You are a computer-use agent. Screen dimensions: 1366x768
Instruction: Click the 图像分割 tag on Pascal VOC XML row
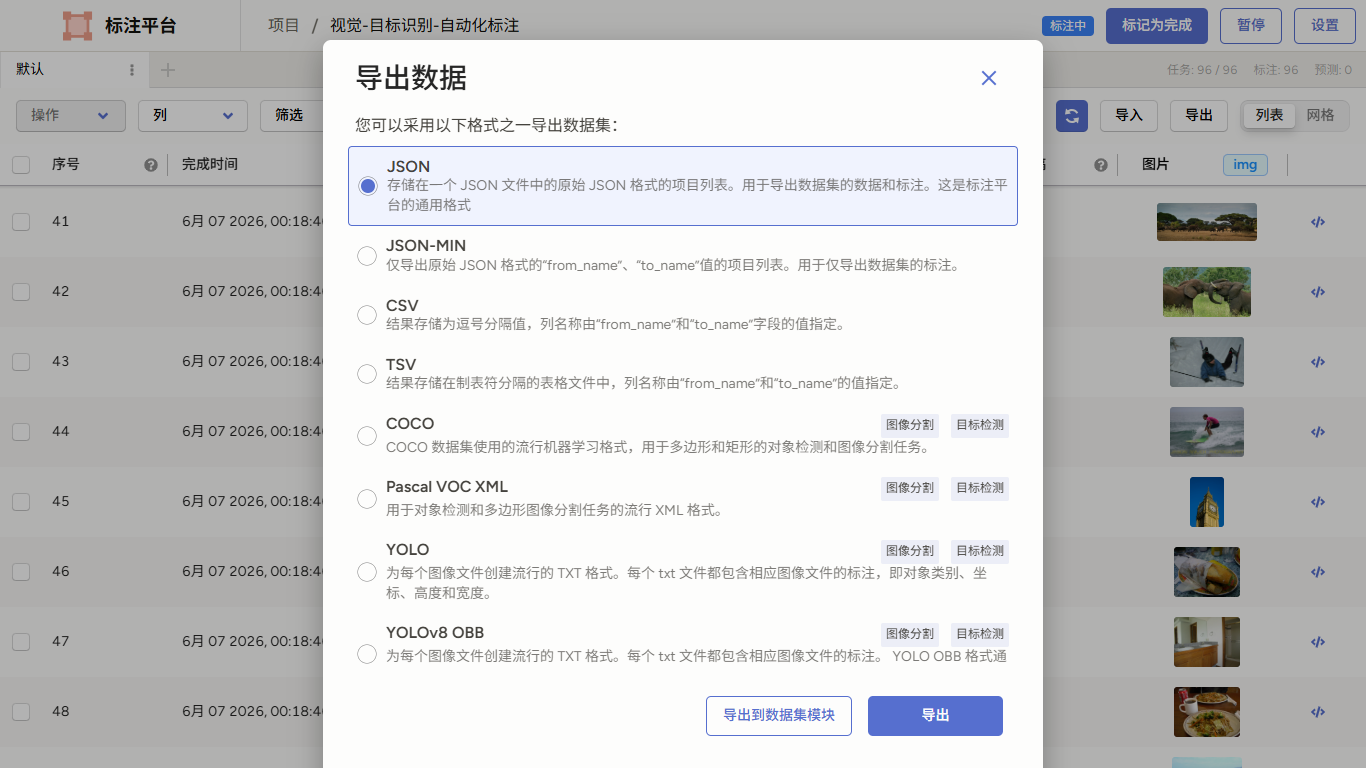[x=910, y=488]
